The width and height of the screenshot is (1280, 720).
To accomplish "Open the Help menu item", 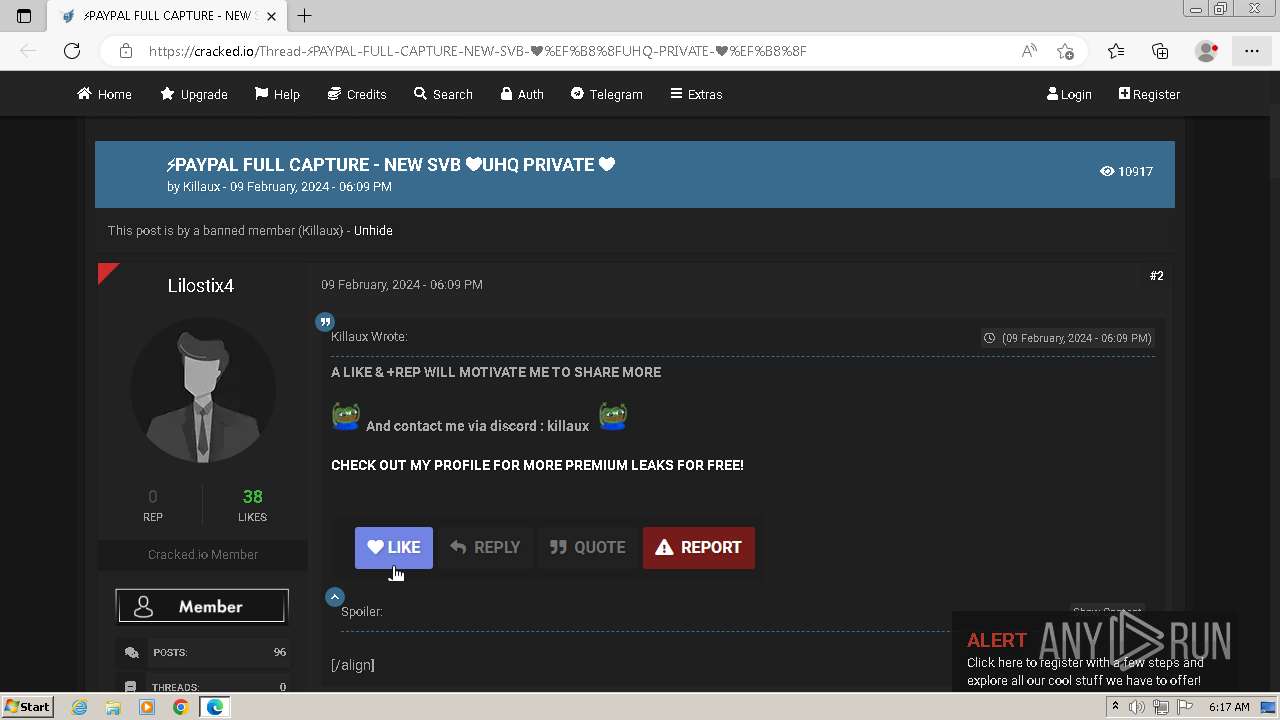I will pyautogui.click(x=277, y=94).
